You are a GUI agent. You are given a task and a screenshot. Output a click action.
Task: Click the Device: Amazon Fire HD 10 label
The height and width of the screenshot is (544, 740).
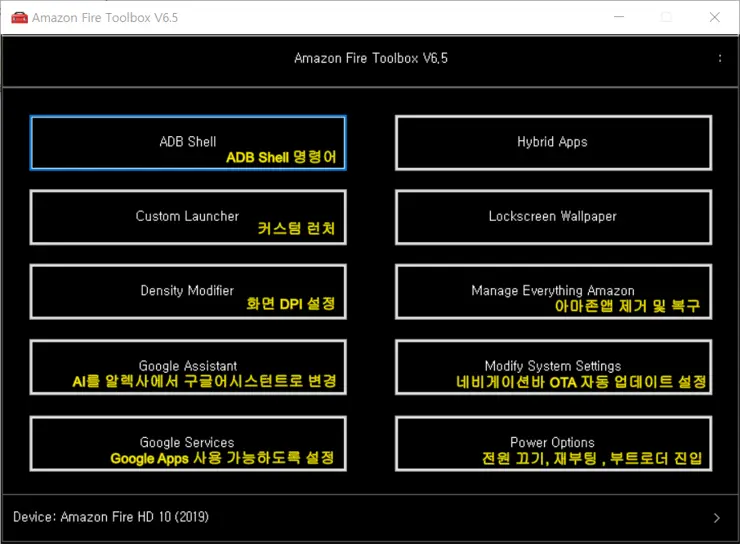(x=111, y=517)
